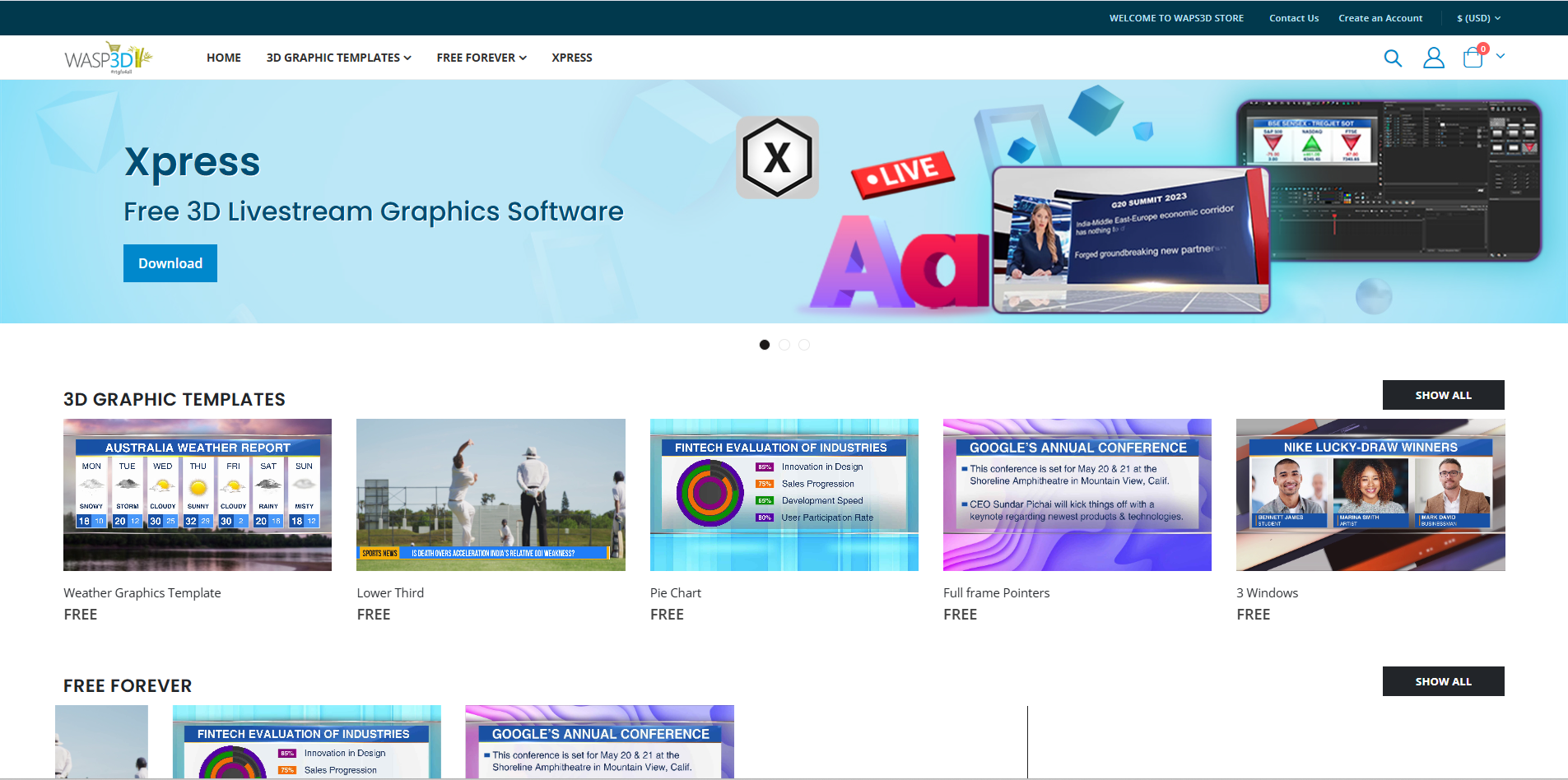Open the Australia Weather Report thumbnail
Screen dimensions: 1568x780
coord(198,494)
